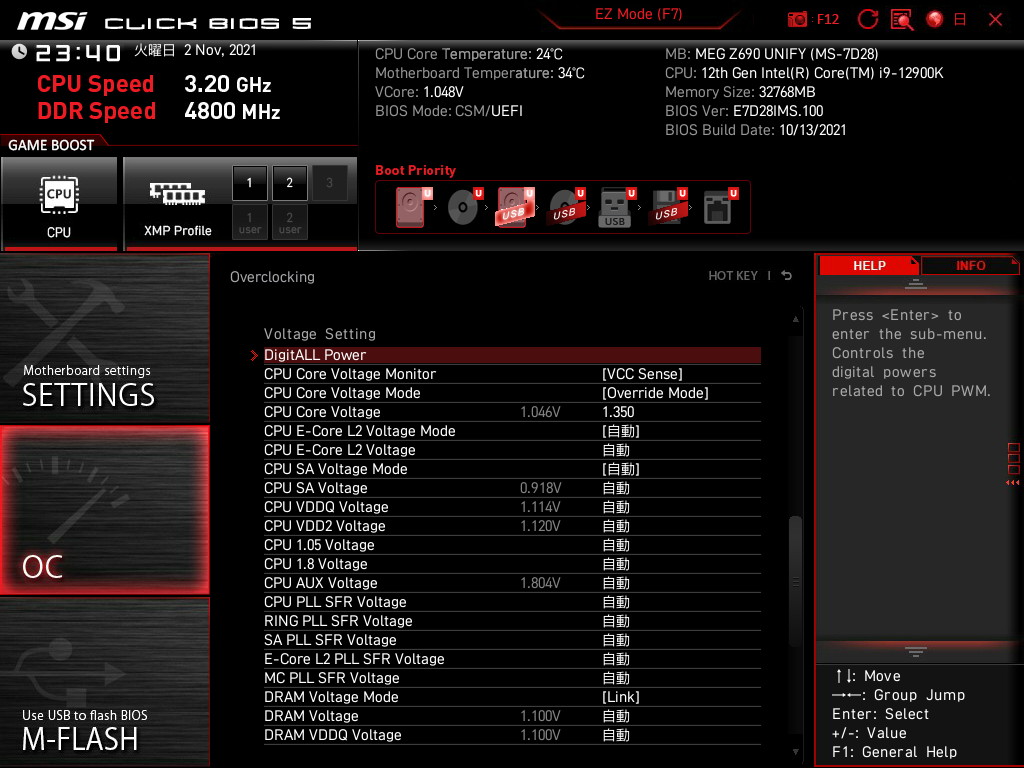Select the USB key boot device icon
Image resolution: width=1024 pixels, height=768 pixels.
coord(616,207)
